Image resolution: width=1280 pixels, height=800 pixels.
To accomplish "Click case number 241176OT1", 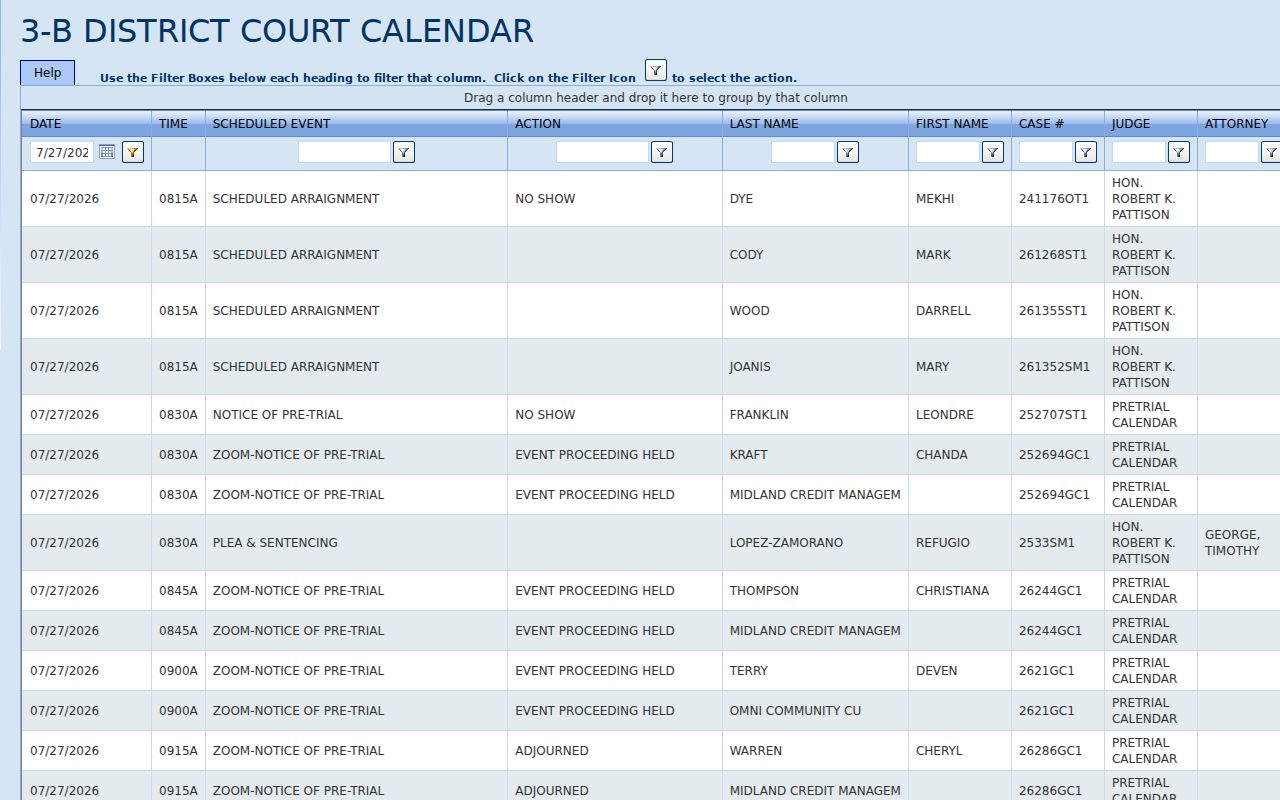I will [x=1054, y=199].
